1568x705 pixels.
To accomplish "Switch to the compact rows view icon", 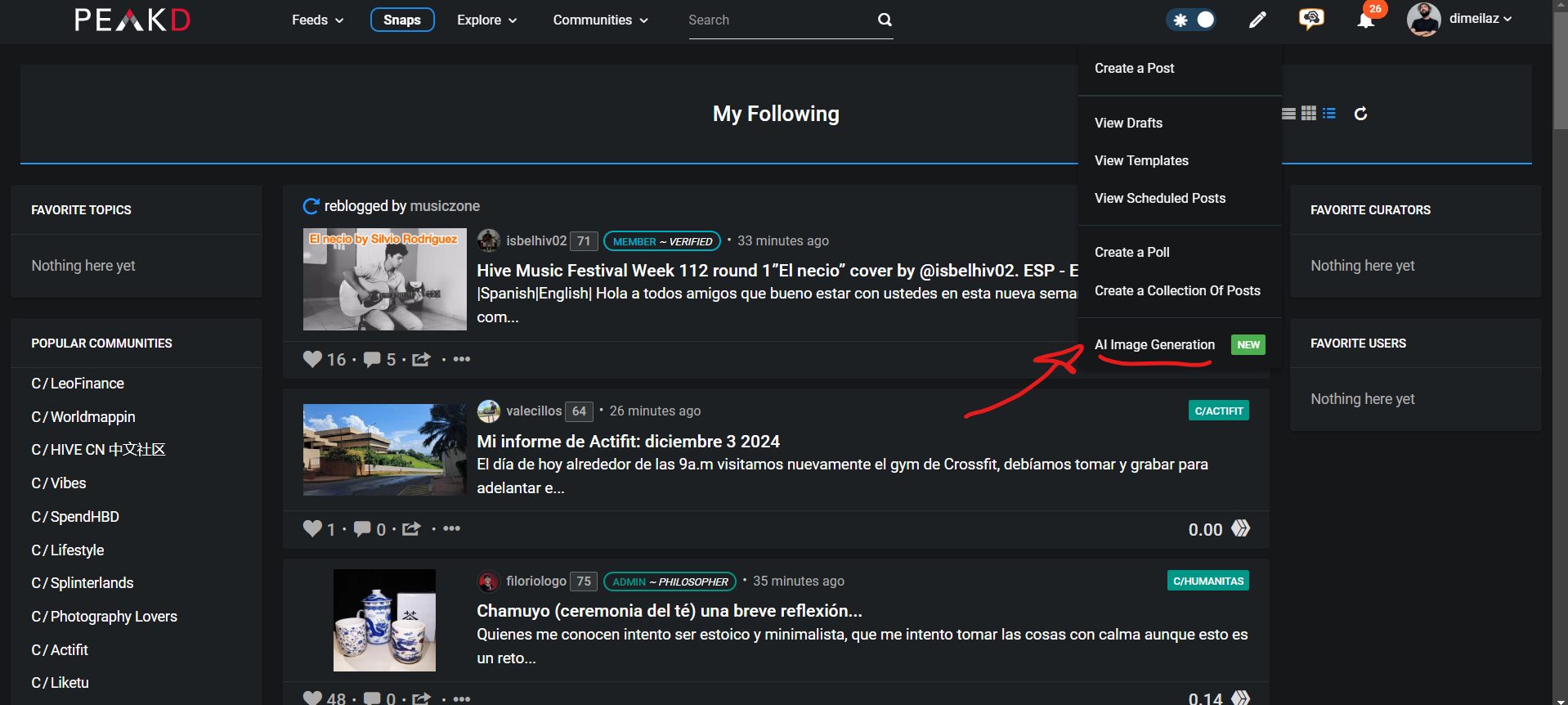I will click(x=1288, y=114).
